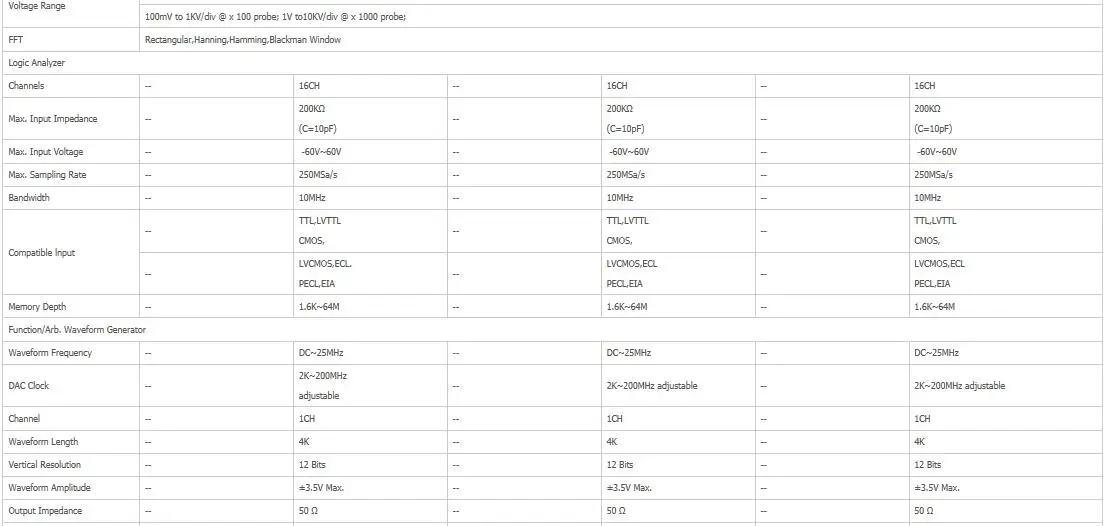Viewport: 1108px width, 526px height.
Task: Select the Logic Analyzer section heading
Action: point(36,63)
